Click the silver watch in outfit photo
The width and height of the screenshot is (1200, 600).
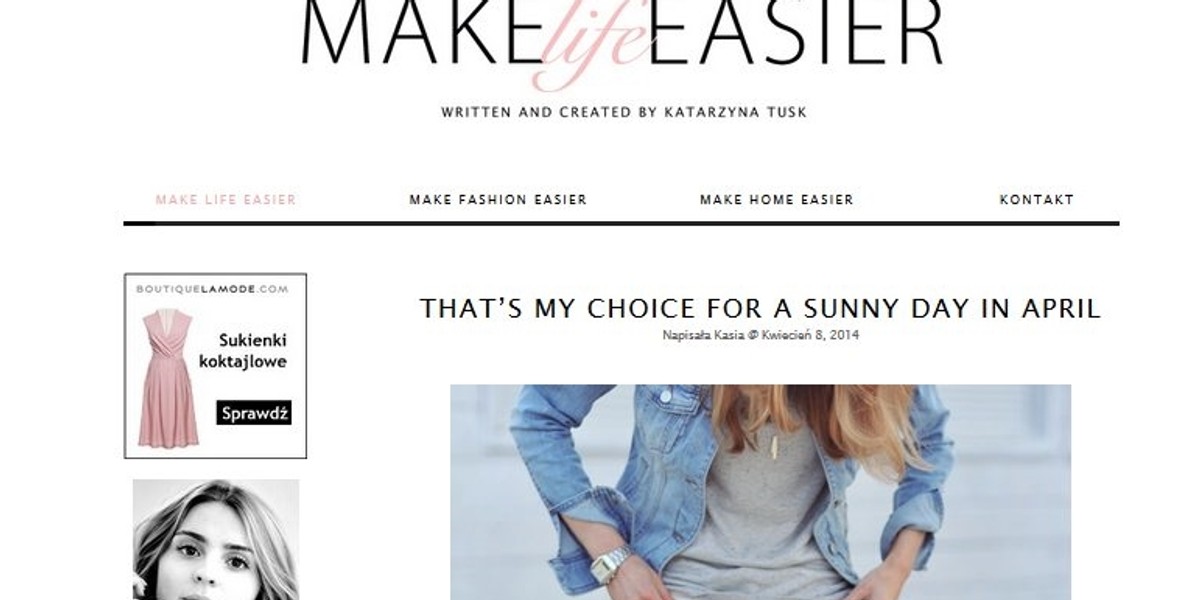(612, 567)
